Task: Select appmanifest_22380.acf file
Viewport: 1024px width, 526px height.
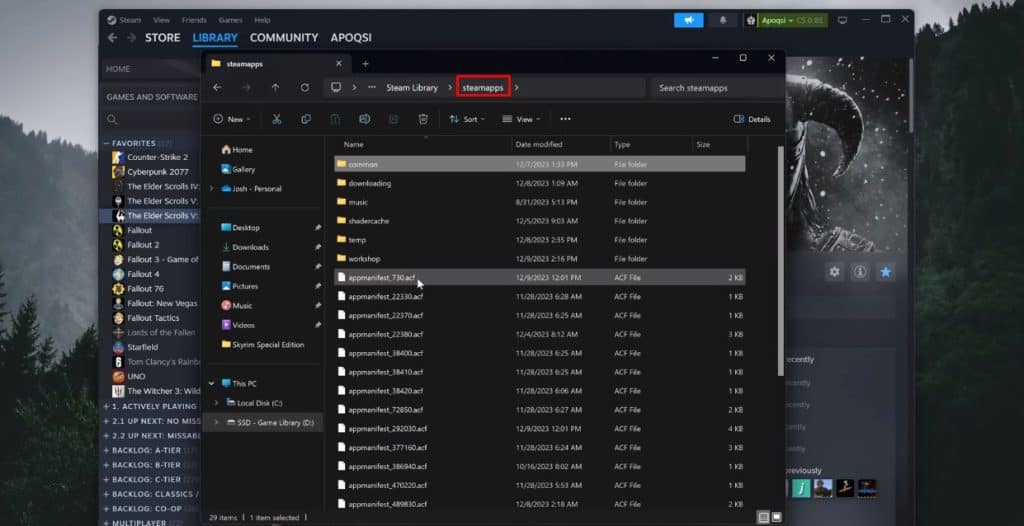Action: 539,334
